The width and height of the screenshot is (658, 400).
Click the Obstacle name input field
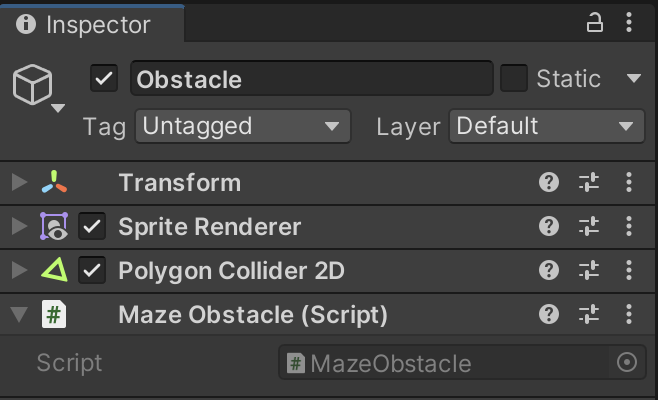coord(312,78)
